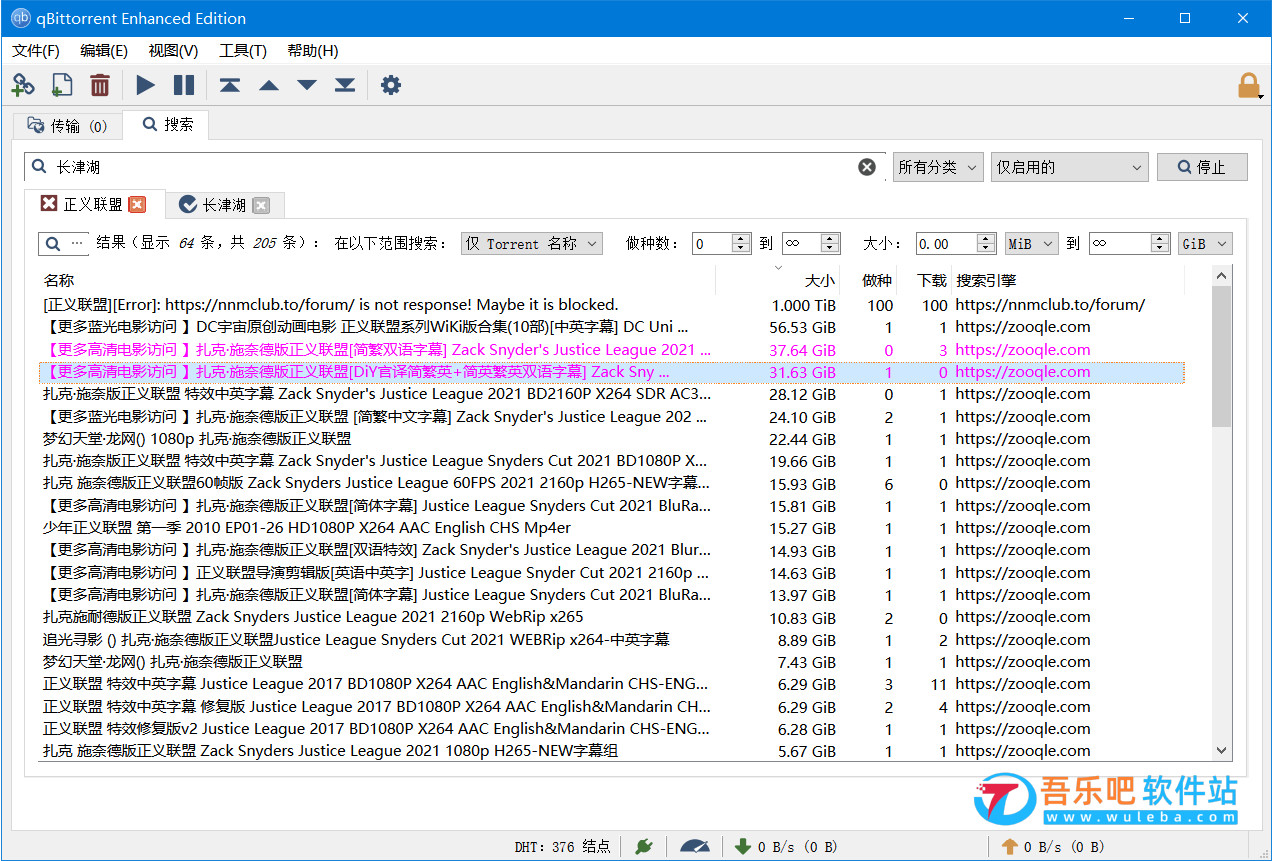Viewport: 1274px width, 861px height.
Task: Open the MiB size unit dropdown
Action: click(1032, 243)
